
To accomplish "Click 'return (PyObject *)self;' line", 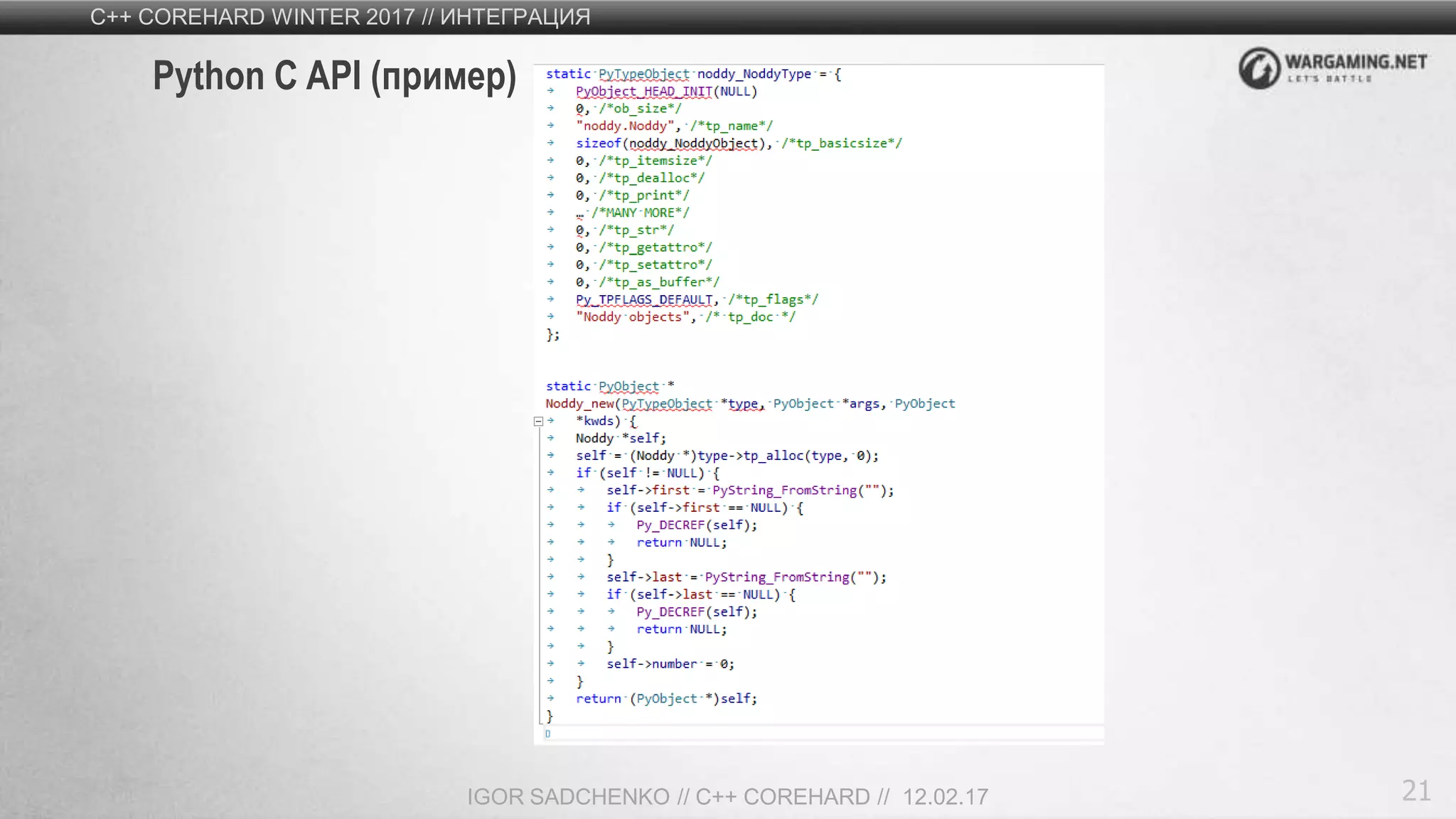I will pyautogui.click(x=666, y=699).
